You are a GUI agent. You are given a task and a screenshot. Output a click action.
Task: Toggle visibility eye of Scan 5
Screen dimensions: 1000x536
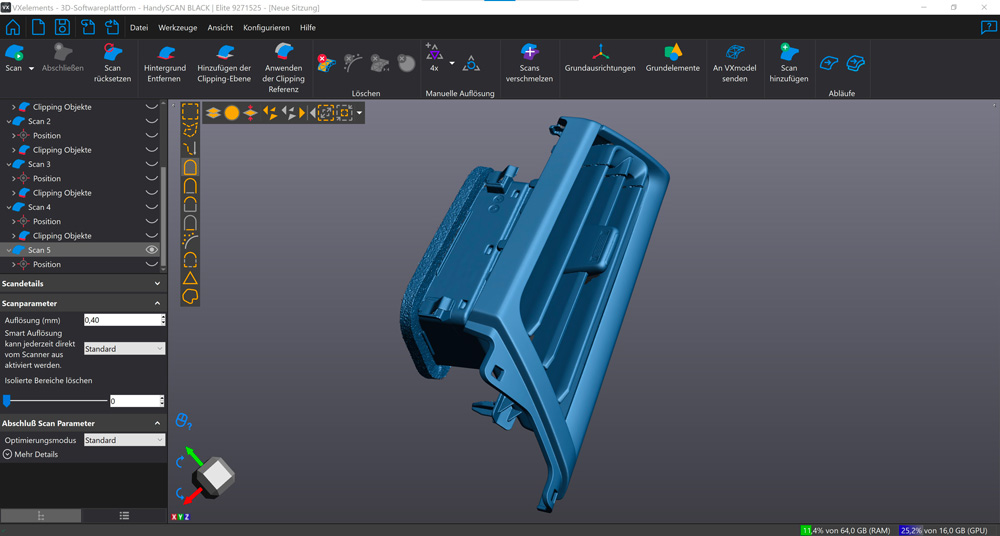(152, 250)
